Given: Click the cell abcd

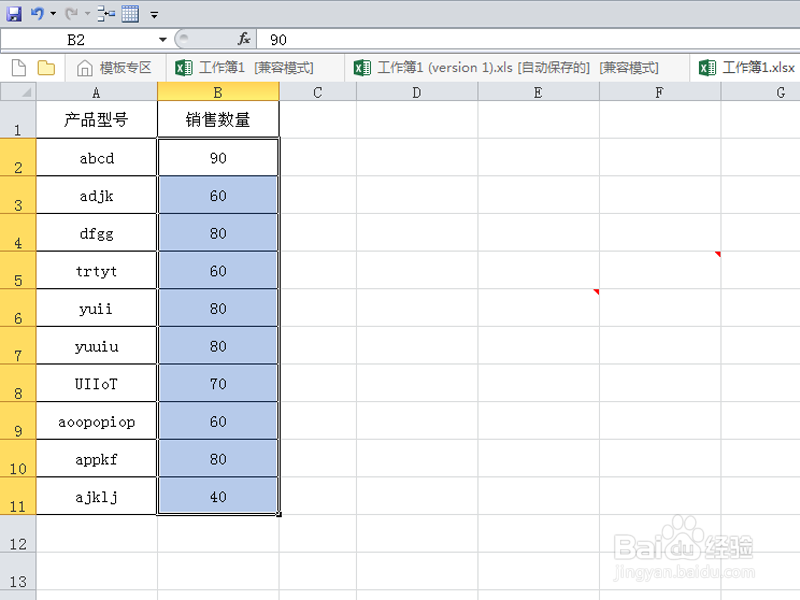Looking at the screenshot, I should coord(96,157).
